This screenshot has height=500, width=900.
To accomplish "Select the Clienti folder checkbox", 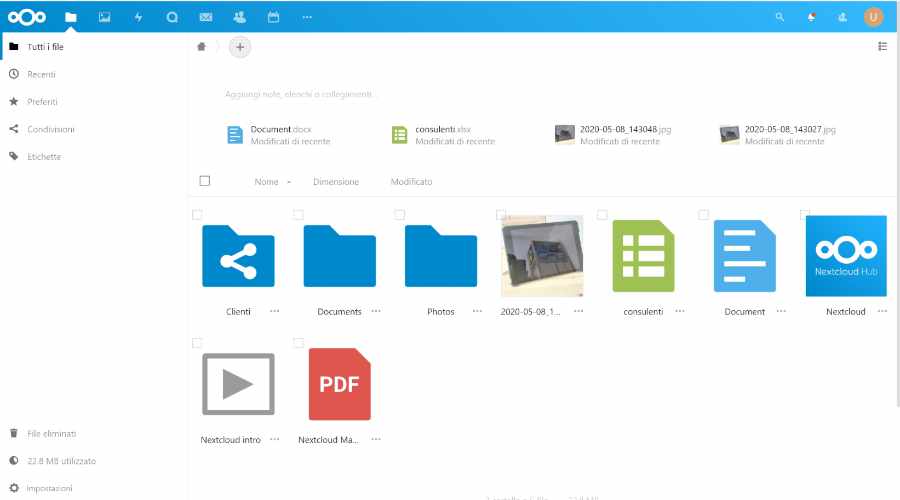I will (x=197, y=215).
